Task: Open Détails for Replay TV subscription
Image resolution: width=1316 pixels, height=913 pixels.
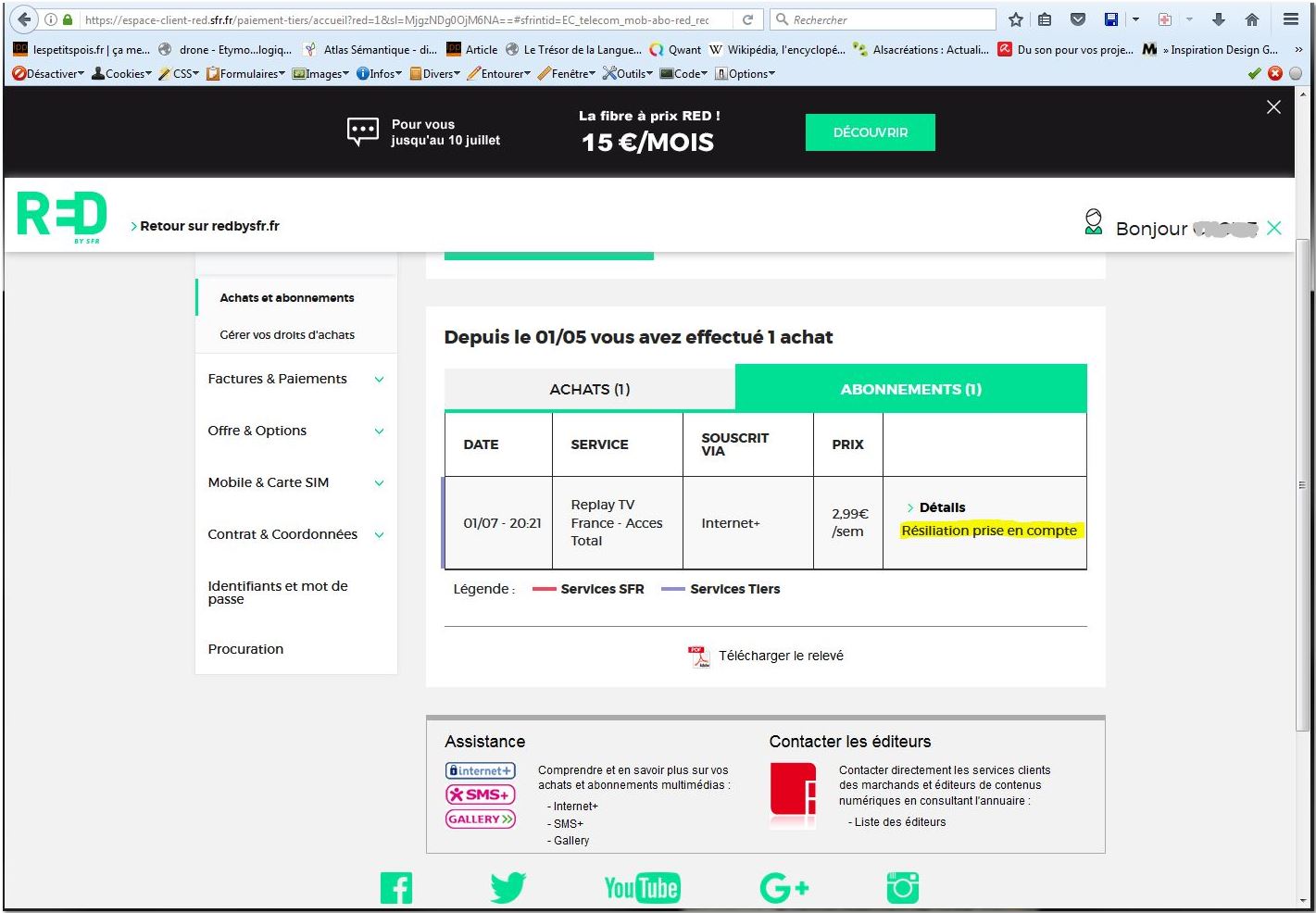Action: pyautogui.click(x=942, y=507)
